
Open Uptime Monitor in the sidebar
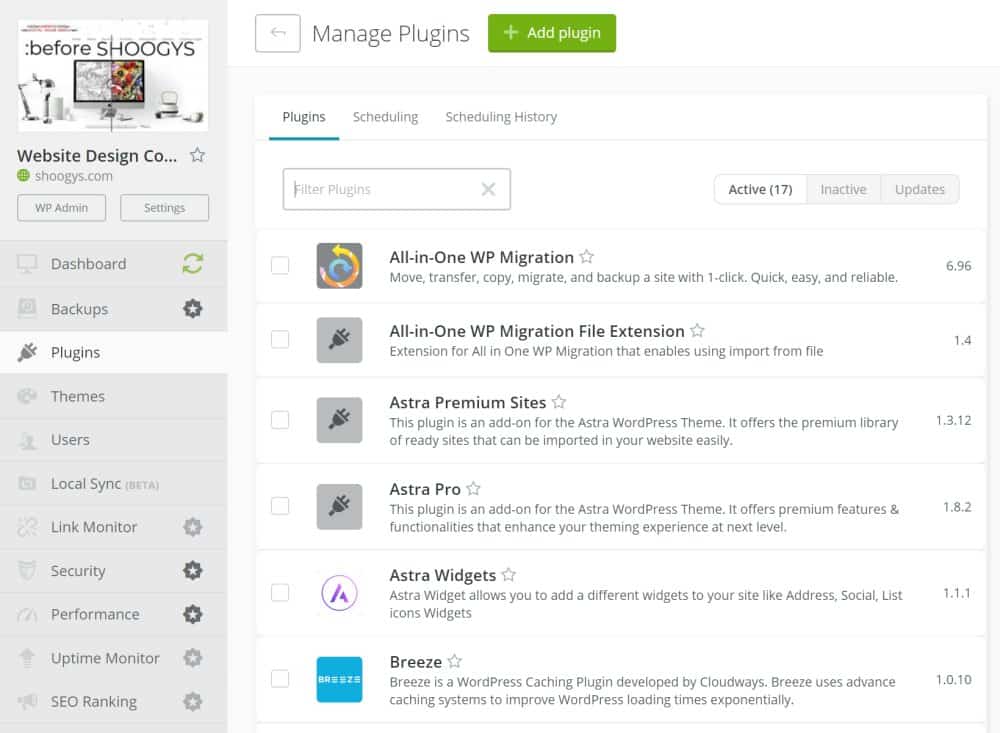click(x=114, y=658)
